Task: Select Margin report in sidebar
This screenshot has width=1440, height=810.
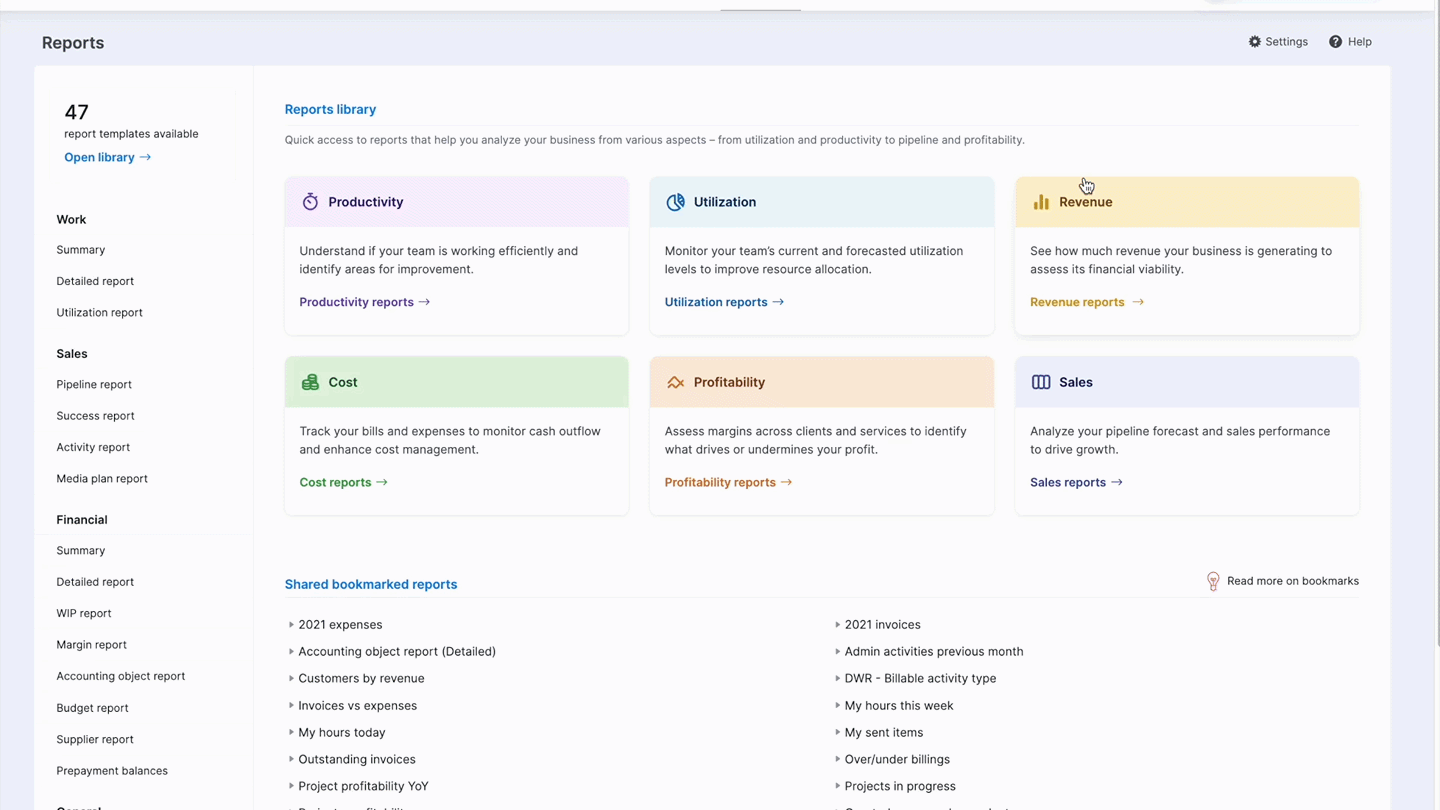Action: pos(91,645)
